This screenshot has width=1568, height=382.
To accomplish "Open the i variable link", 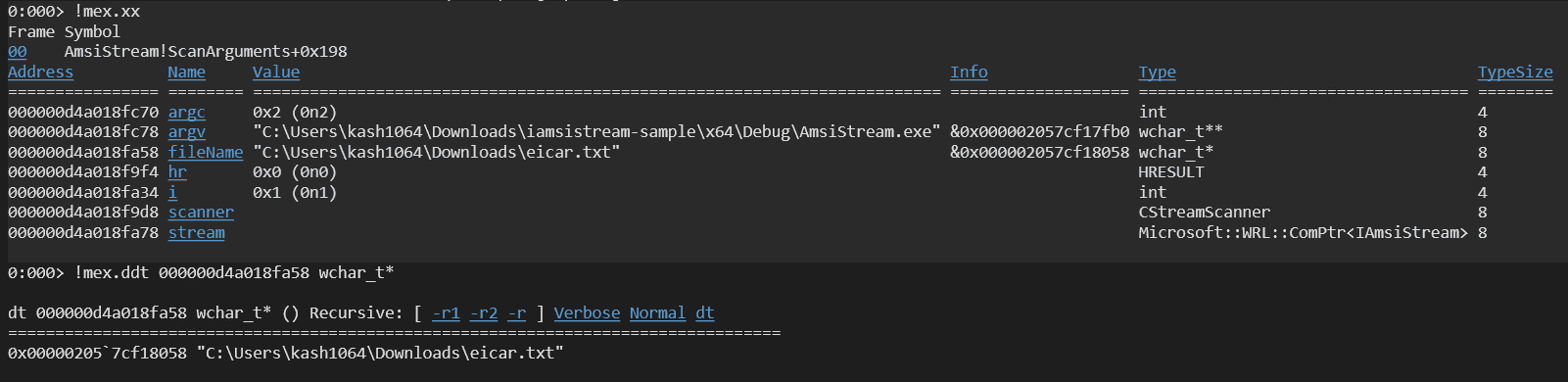I will [172, 193].
